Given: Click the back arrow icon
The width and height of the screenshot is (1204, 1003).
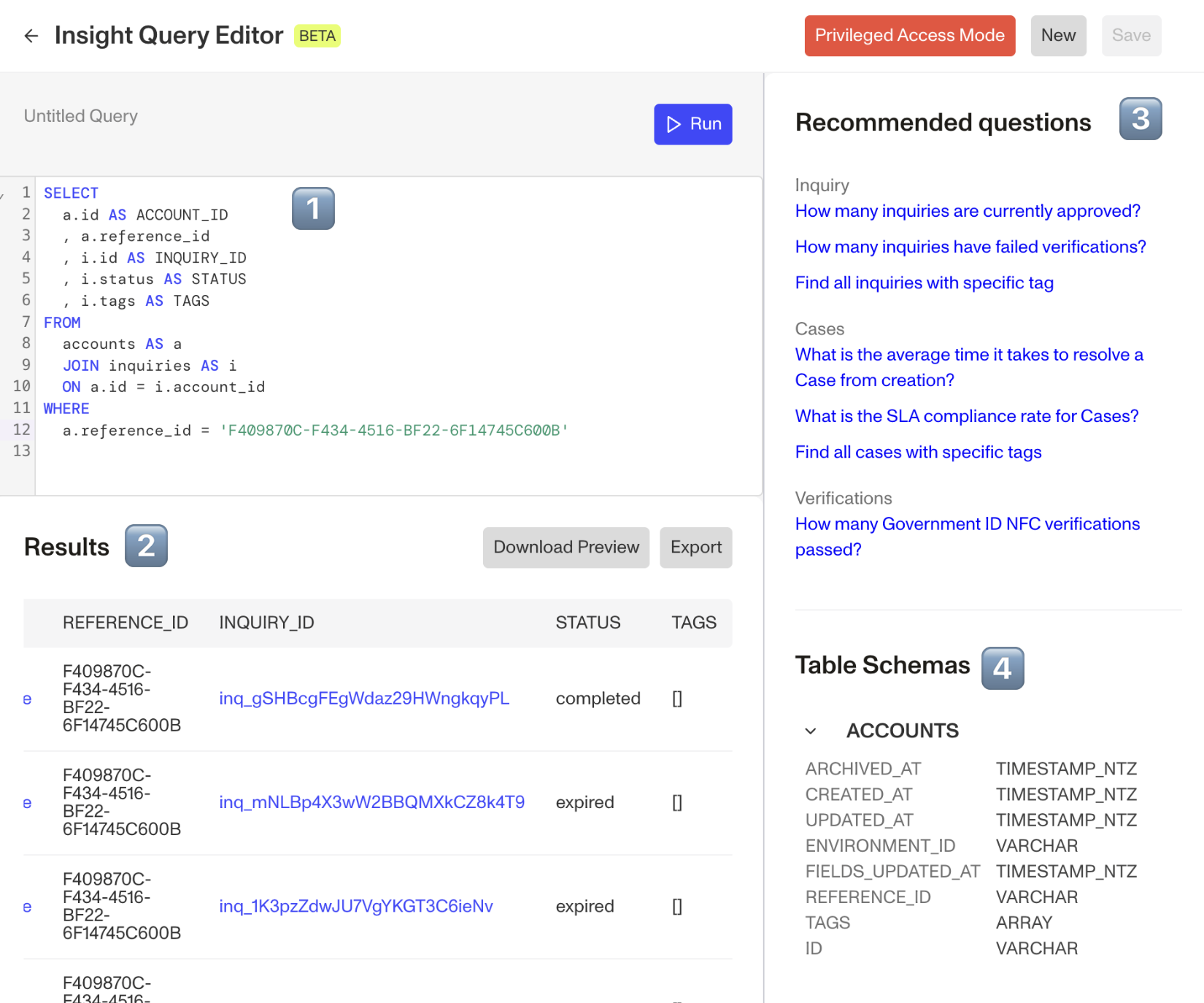Looking at the screenshot, I should point(31,36).
